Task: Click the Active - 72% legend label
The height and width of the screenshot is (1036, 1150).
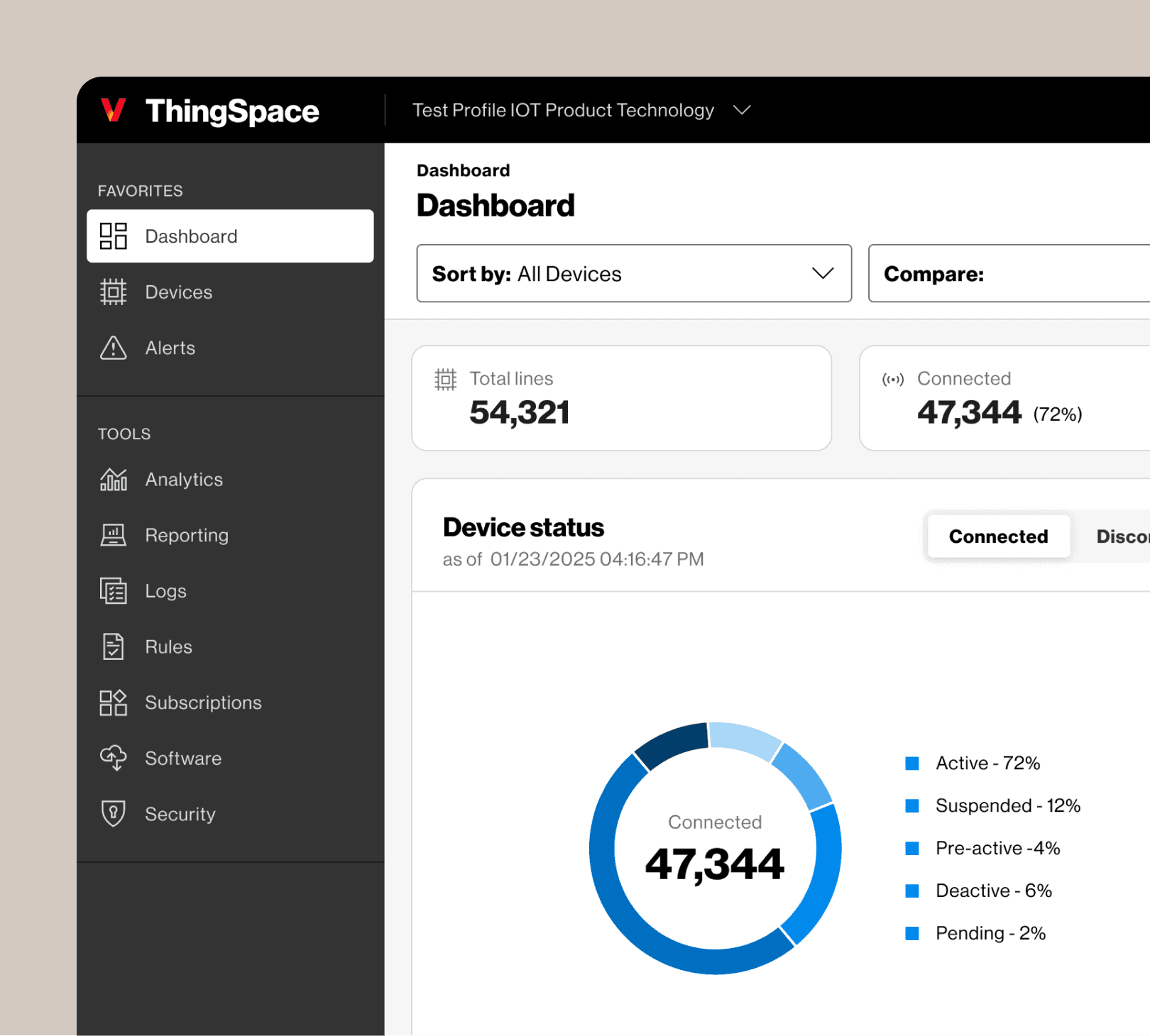Action: (x=987, y=764)
